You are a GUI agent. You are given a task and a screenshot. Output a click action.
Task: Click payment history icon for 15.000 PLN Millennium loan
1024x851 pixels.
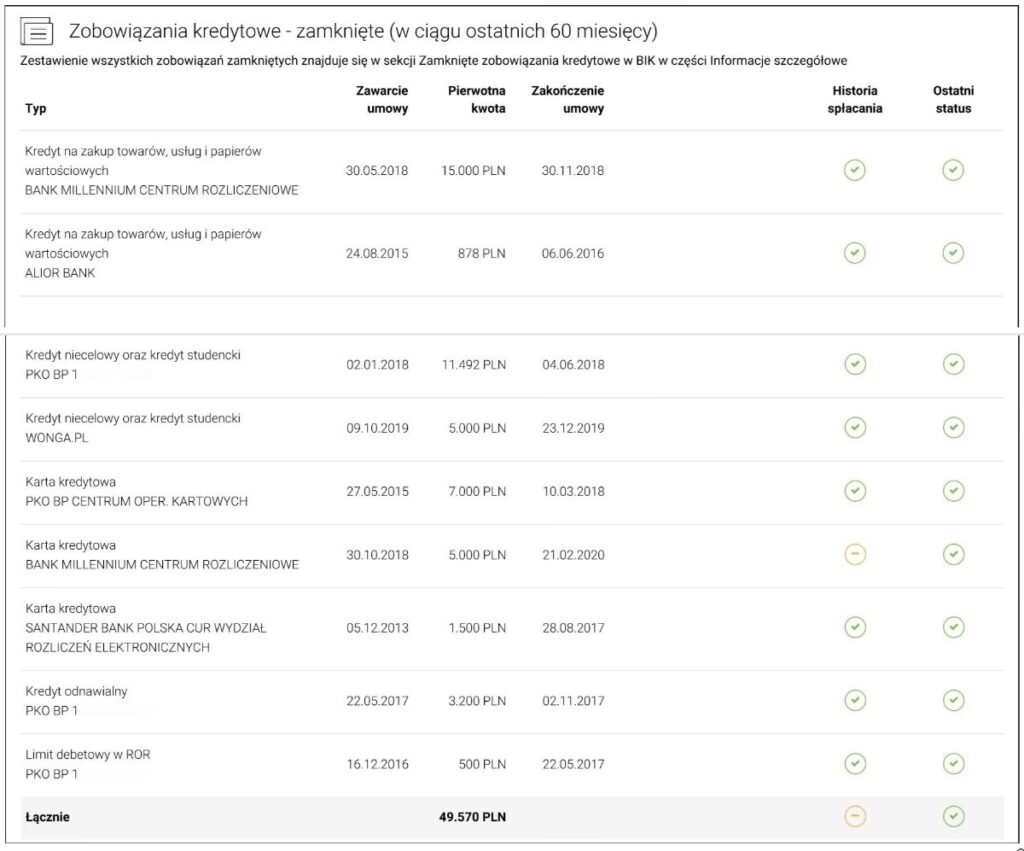(854, 170)
